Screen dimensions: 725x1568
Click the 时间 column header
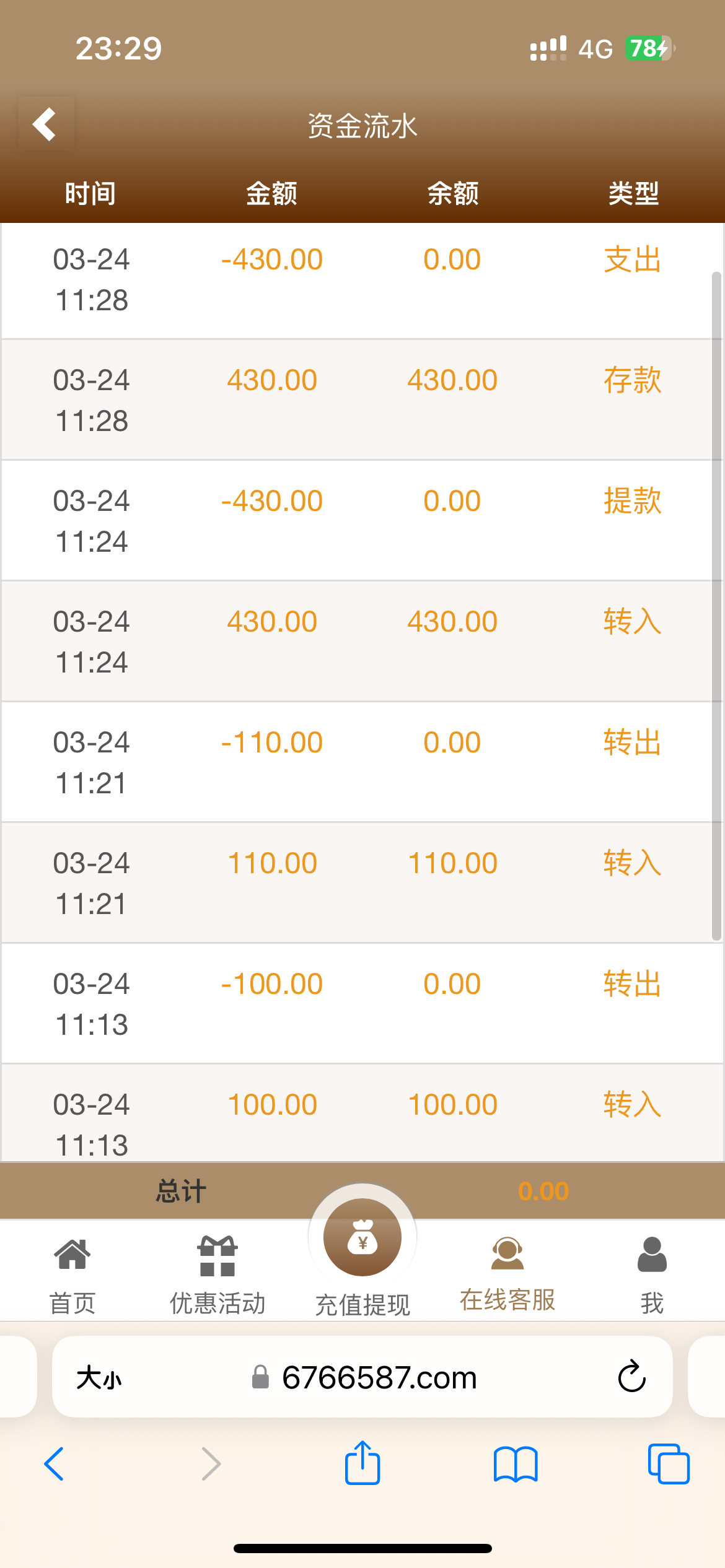[90, 194]
